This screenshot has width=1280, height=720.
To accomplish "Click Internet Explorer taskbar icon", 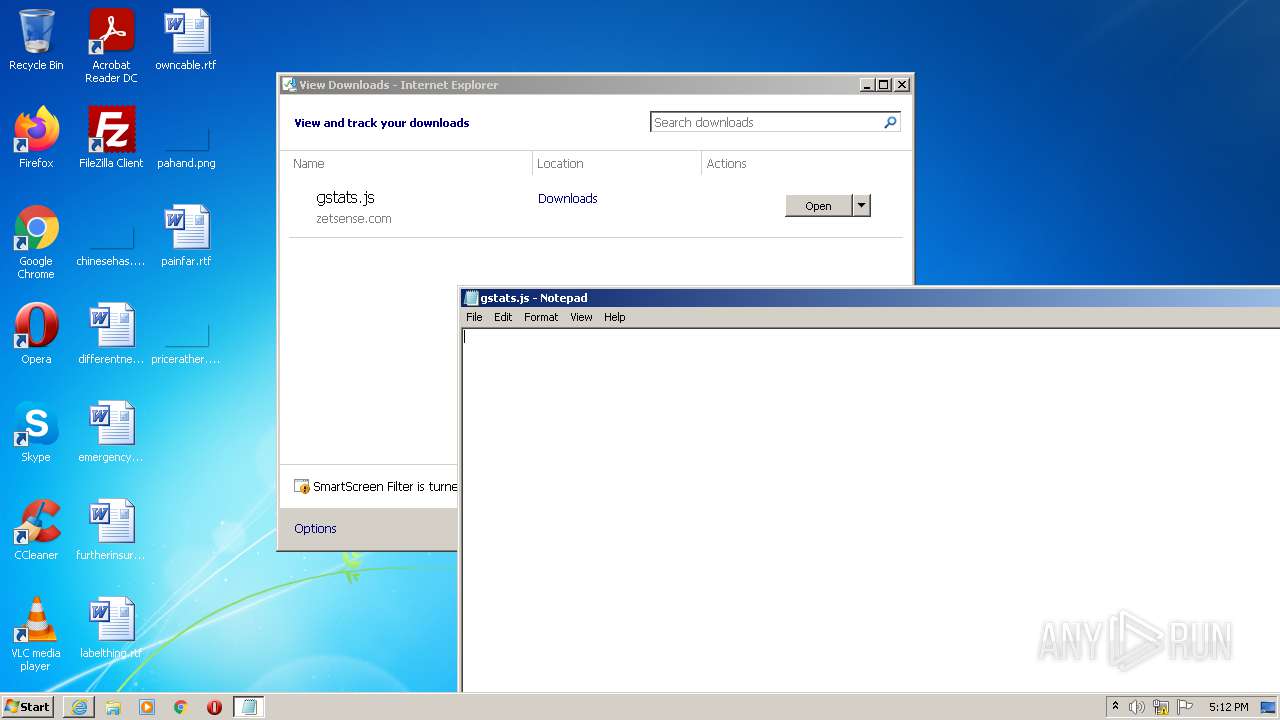I will (79, 707).
